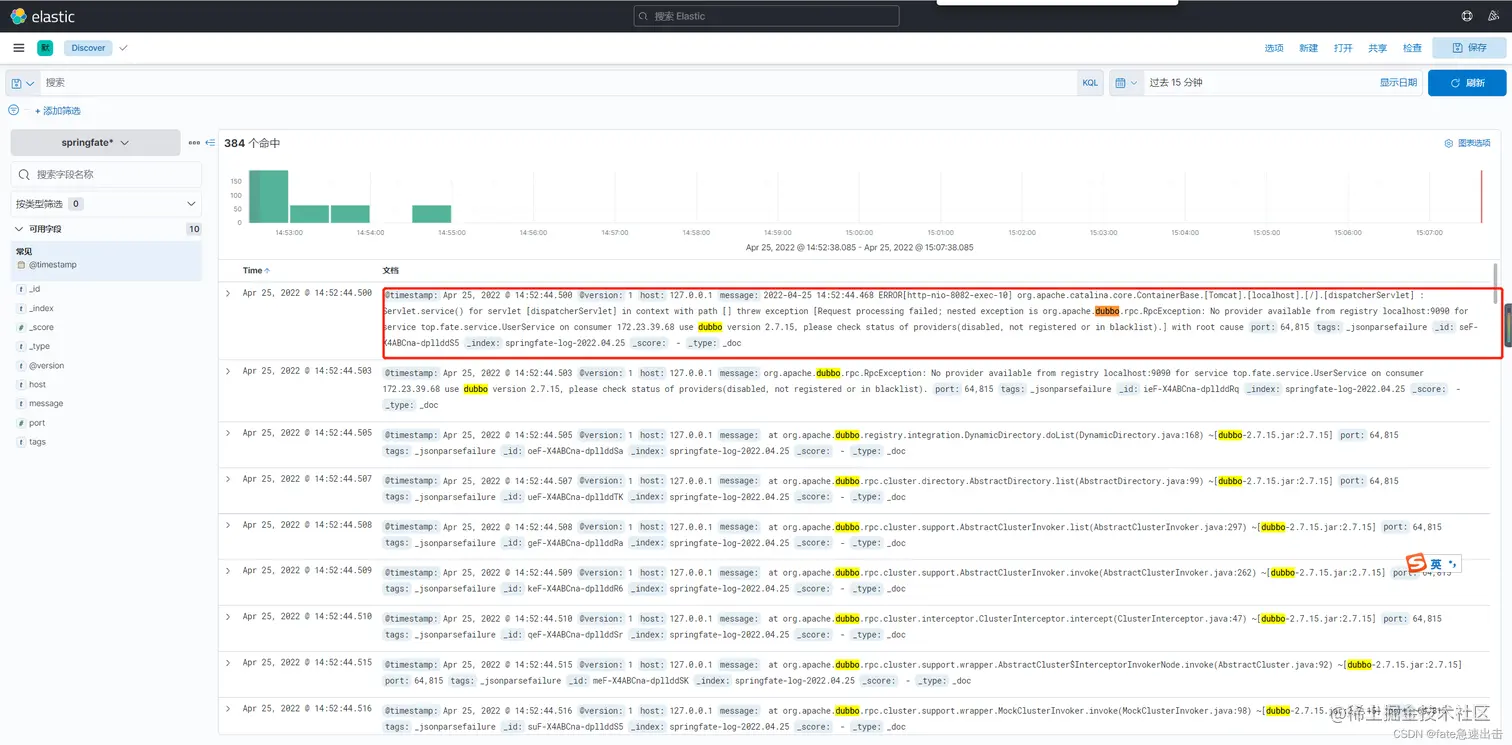Viewport: 1512px width, 745px height.
Task: Click the tallest histogram bar near 14:53
Action: 269,197
